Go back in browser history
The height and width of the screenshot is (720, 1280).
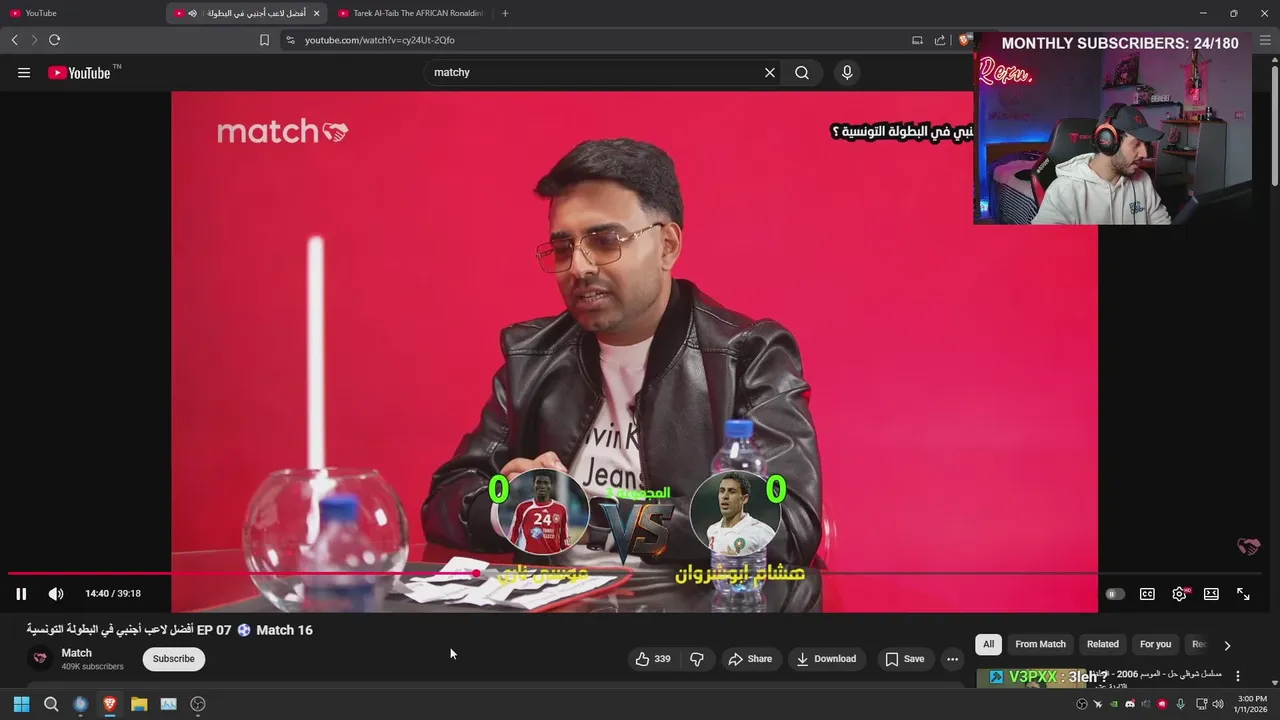click(14, 40)
